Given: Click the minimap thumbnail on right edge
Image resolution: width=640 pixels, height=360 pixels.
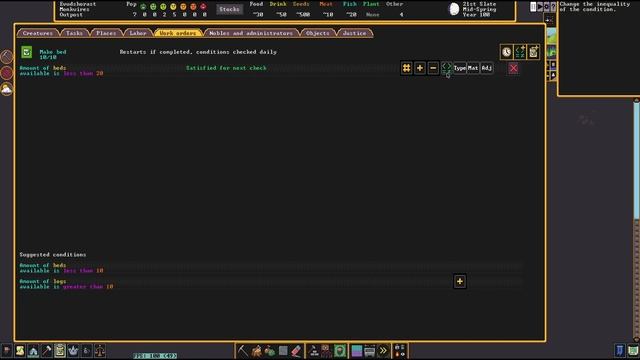Looking at the screenshot, I should click(x=551, y=36).
